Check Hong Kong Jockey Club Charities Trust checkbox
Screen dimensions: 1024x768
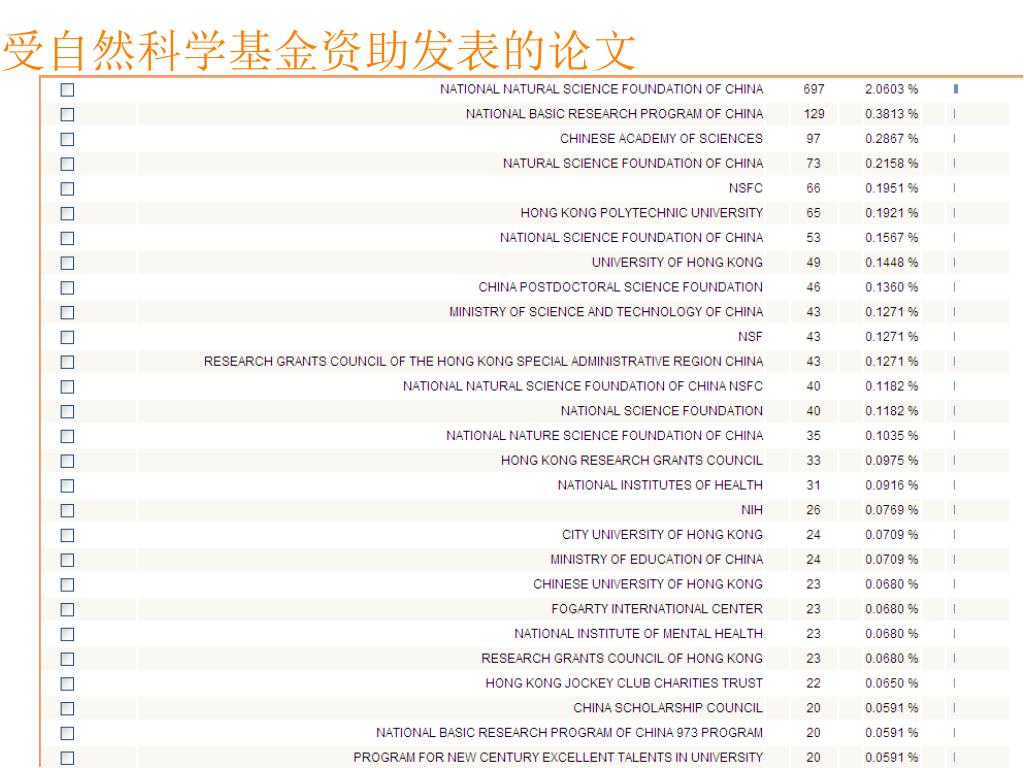[x=67, y=684]
